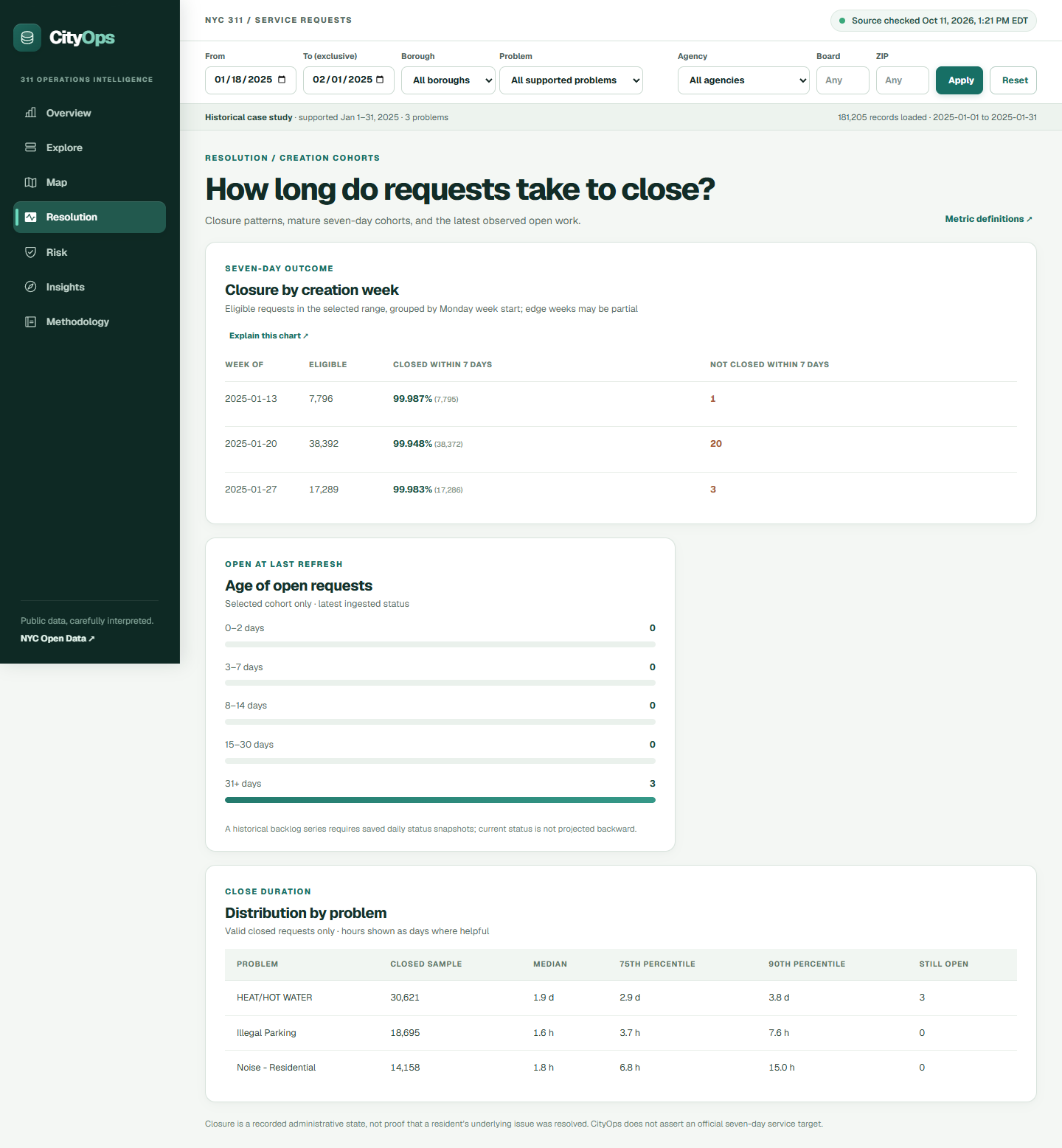Click the 0–2 days progress bar

click(x=440, y=644)
